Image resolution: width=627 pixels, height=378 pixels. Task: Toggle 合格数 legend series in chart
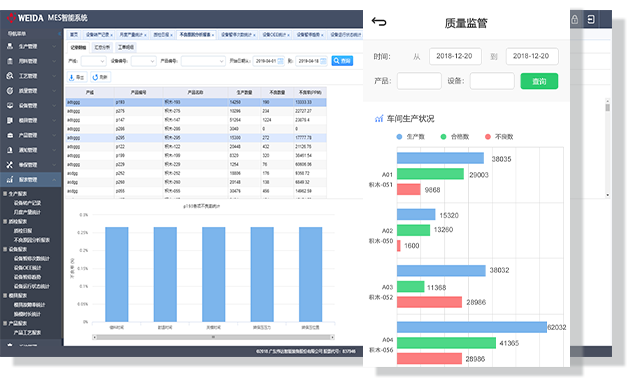click(455, 137)
